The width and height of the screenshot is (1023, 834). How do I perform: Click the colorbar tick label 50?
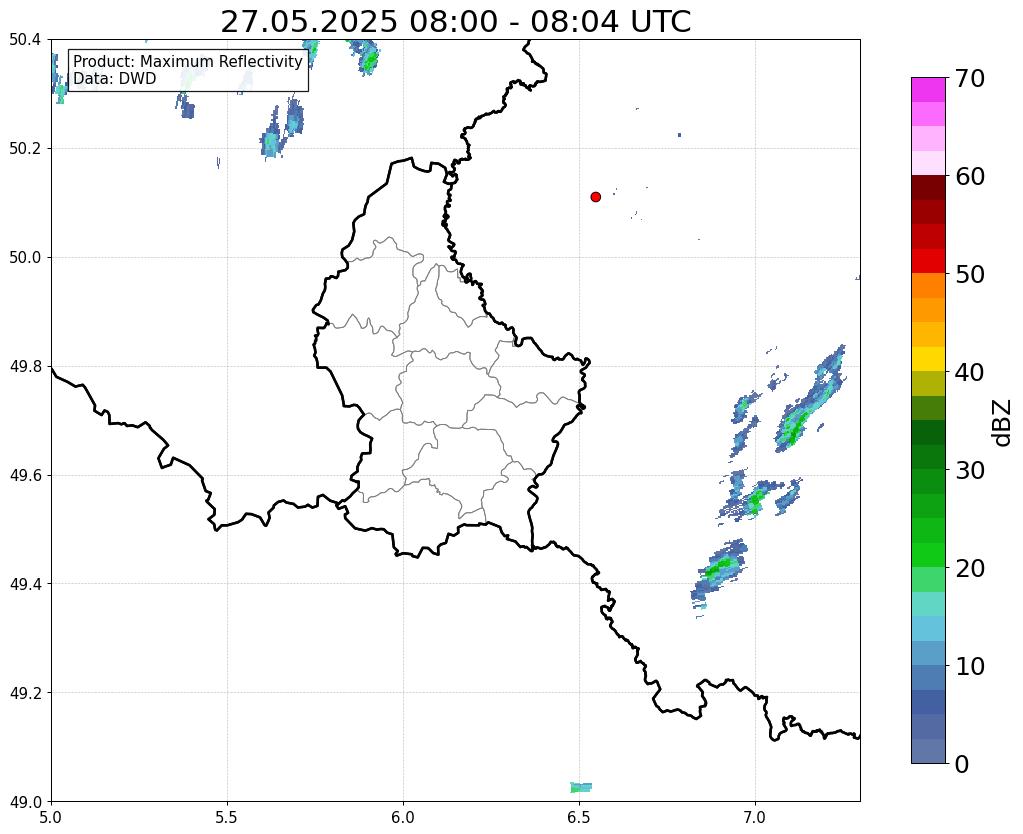click(969, 274)
